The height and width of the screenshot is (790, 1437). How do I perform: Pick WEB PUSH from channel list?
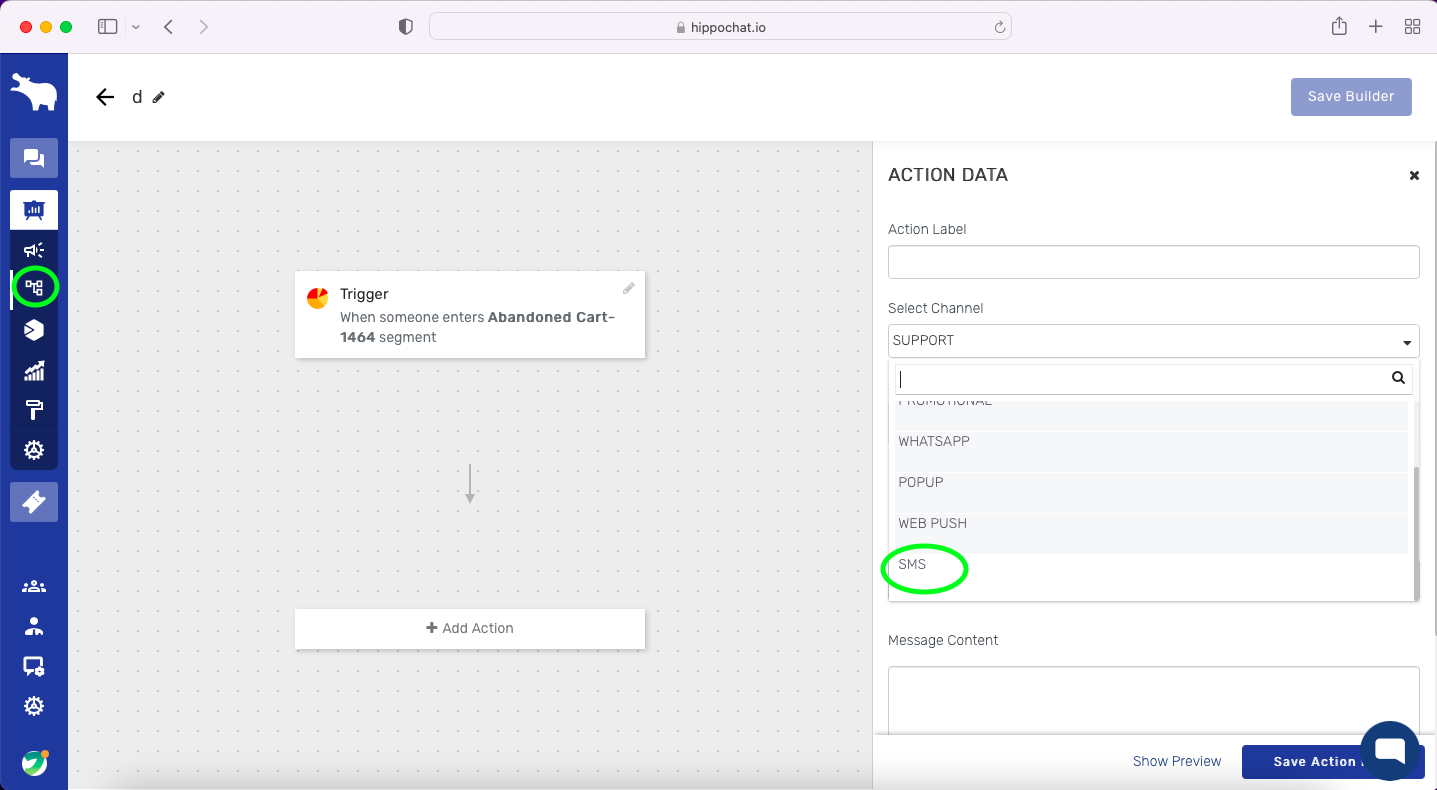(x=932, y=524)
